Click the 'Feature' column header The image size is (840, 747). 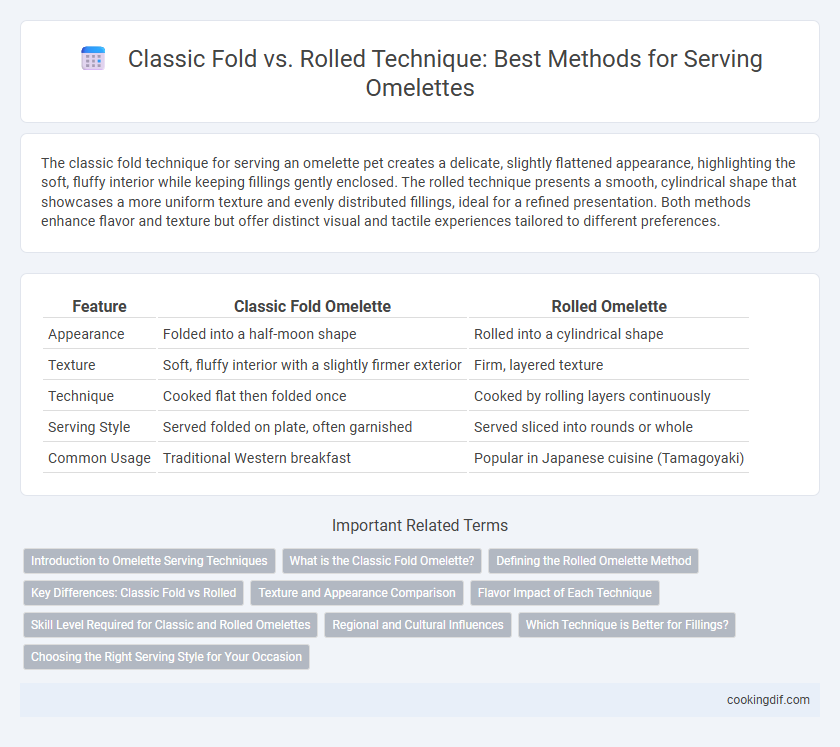click(99, 307)
